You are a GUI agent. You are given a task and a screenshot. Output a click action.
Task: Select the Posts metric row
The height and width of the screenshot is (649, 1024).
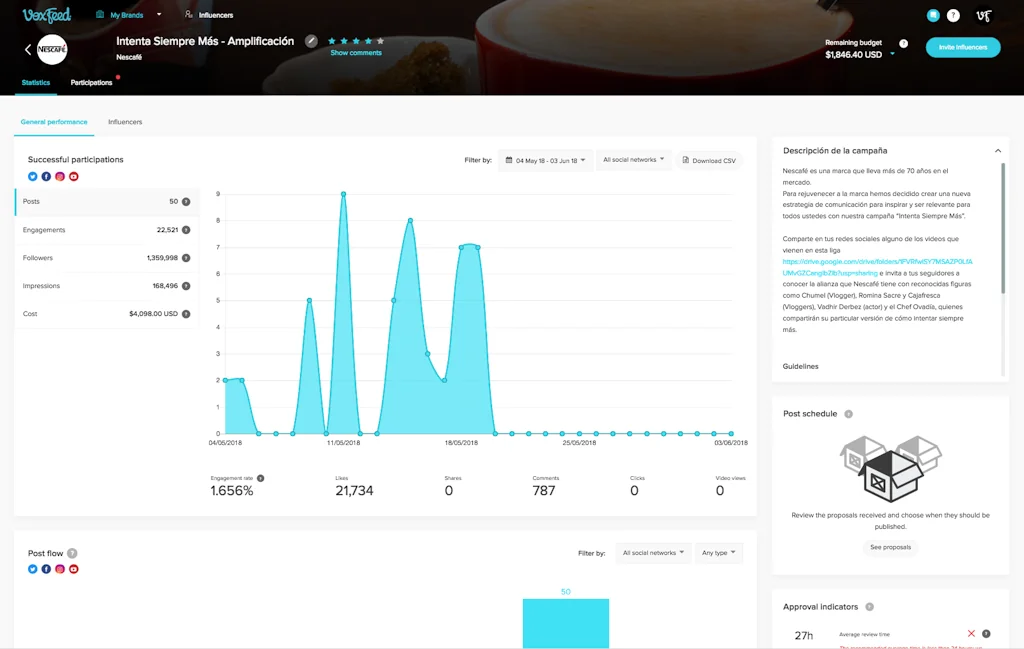(107, 201)
